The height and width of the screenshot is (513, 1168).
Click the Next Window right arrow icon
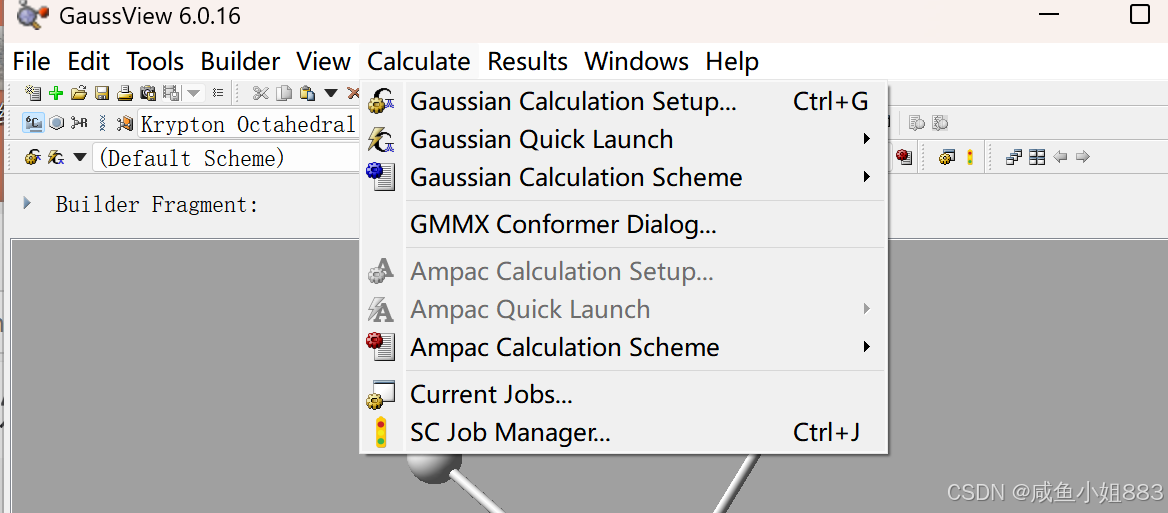tap(1083, 157)
